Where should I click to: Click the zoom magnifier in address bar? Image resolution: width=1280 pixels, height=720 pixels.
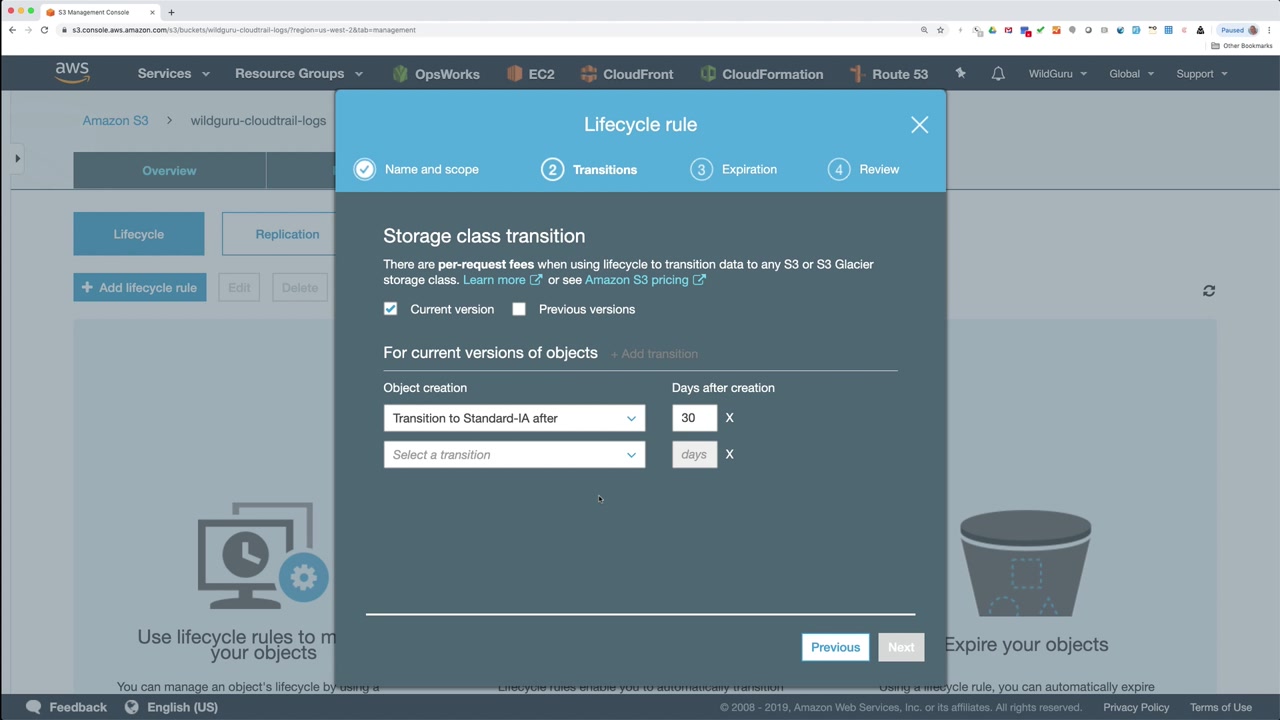[924, 30]
